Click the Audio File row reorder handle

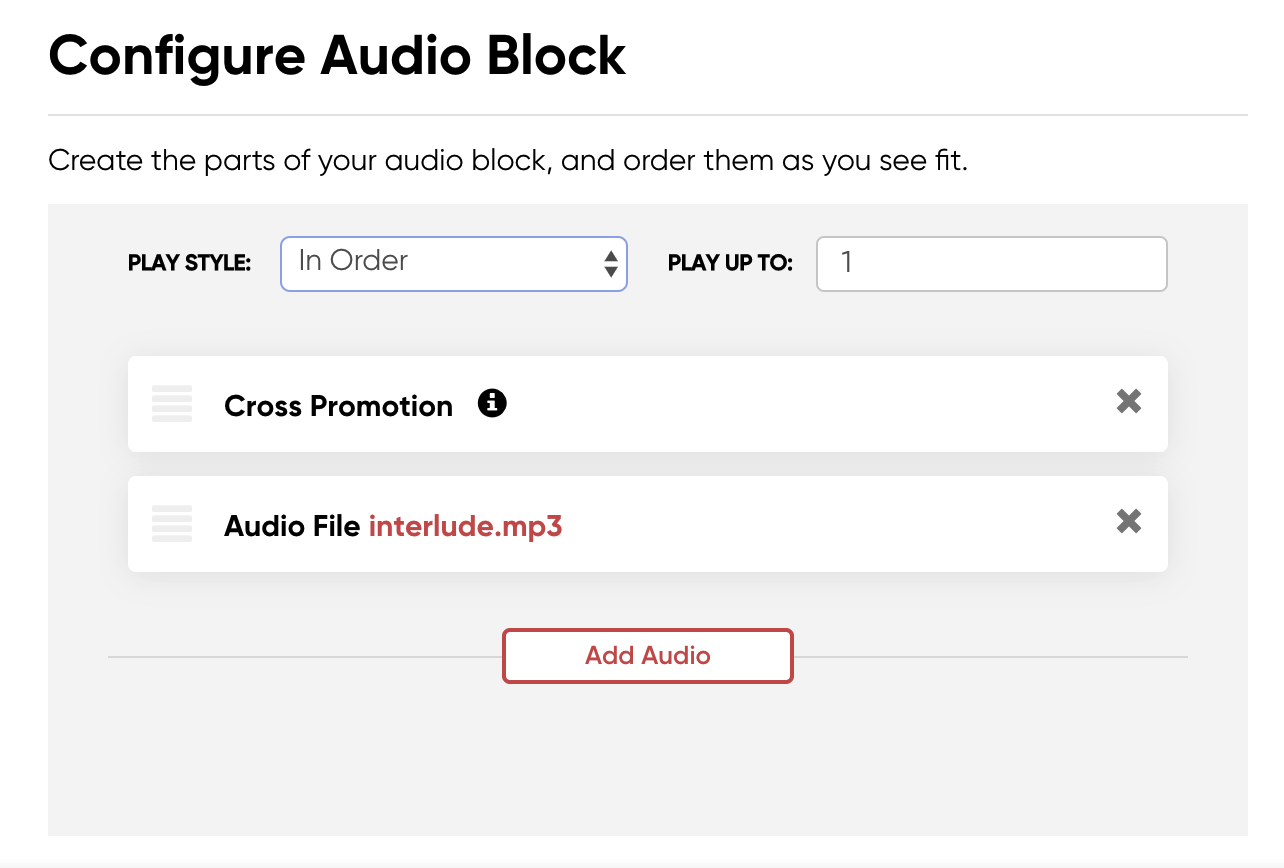pyautogui.click(x=172, y=524)
